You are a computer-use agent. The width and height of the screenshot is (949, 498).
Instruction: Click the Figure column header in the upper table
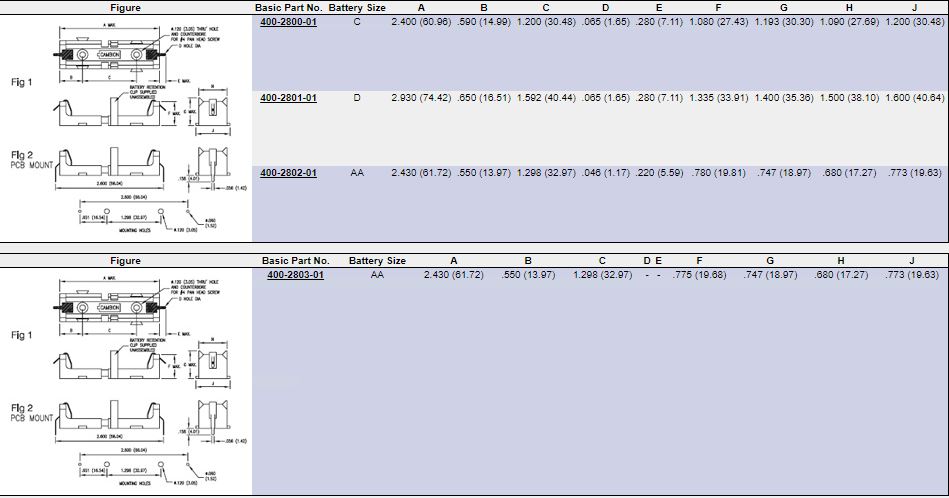[125, 8]
